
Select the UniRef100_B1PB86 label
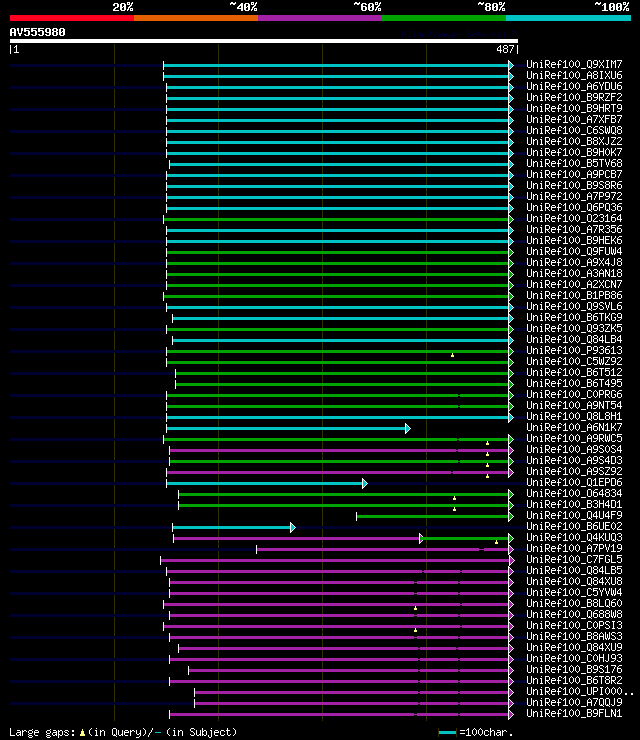(x=574, y=295)
